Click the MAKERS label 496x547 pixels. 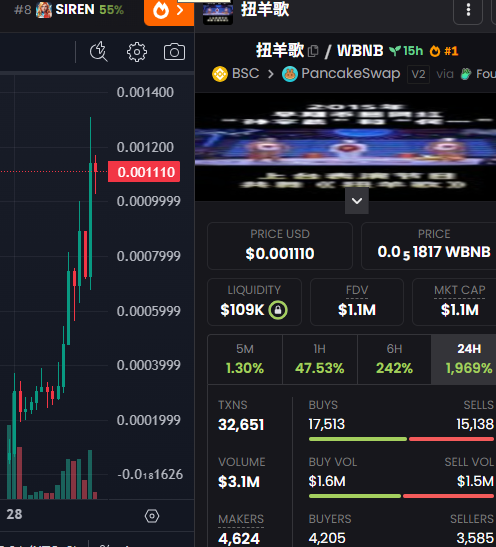tap(241, 519)
